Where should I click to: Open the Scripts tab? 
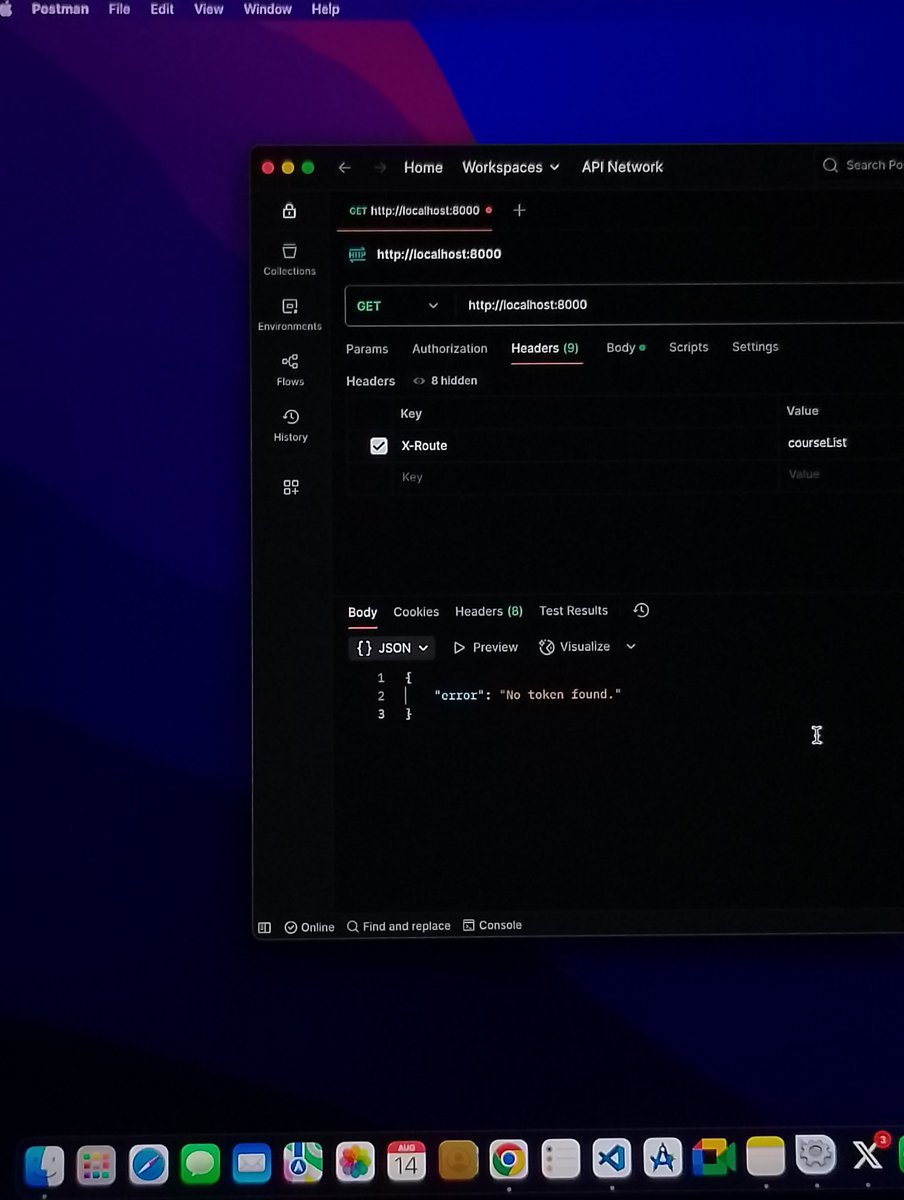pyautogui.click(x=688, y=347)
